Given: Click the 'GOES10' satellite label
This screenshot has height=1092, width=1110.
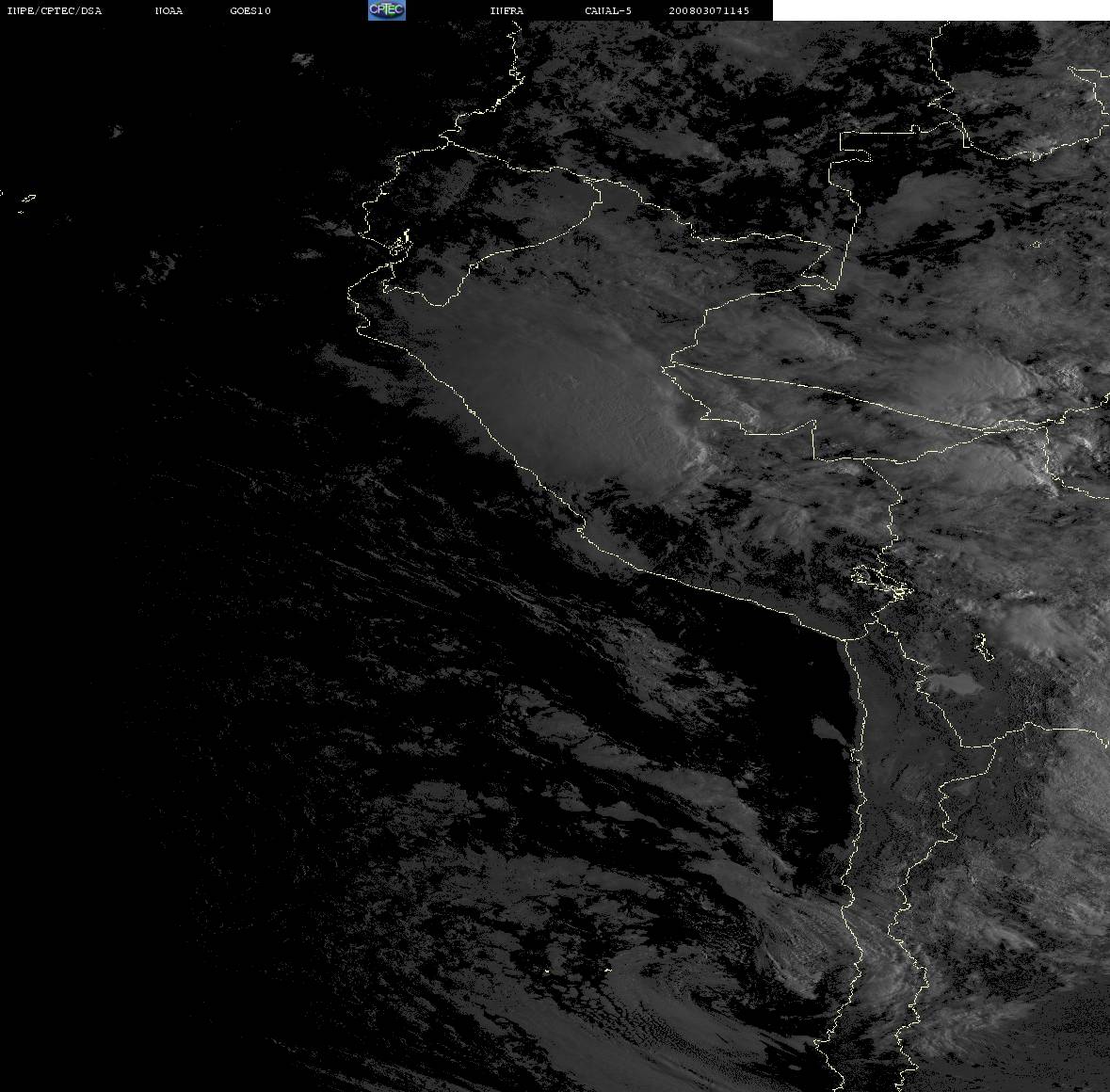Looking at the screenshot, I should point(250,10).
